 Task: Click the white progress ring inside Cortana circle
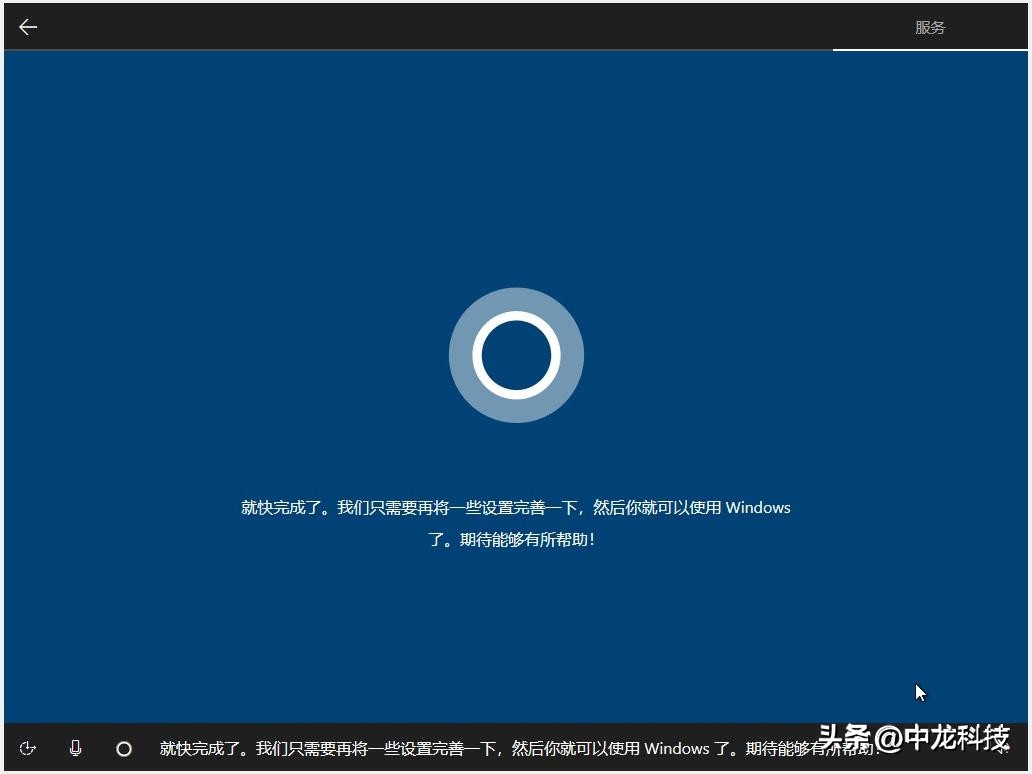516,355
